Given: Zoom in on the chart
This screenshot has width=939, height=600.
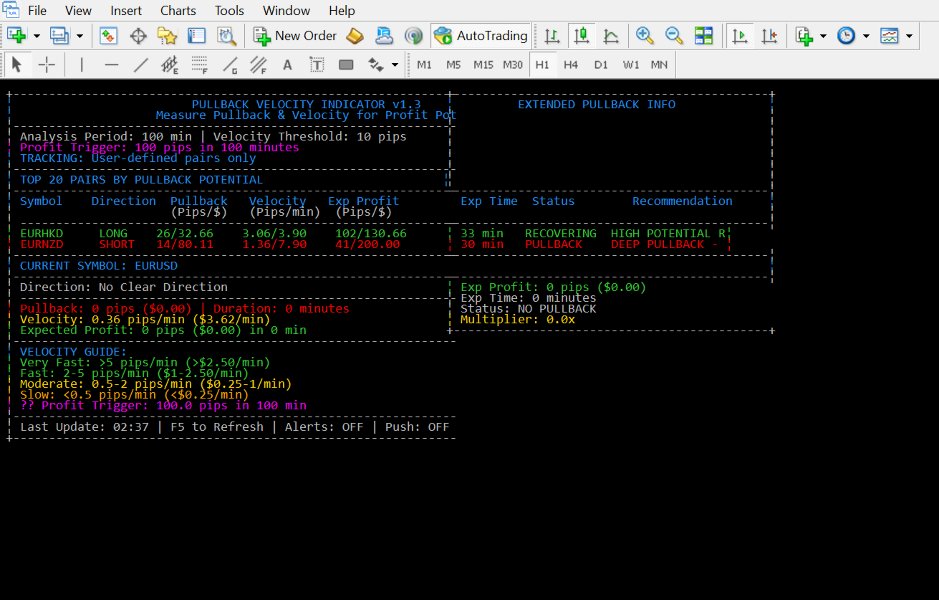Looking at the screenshot, I should tap(644, 36).
